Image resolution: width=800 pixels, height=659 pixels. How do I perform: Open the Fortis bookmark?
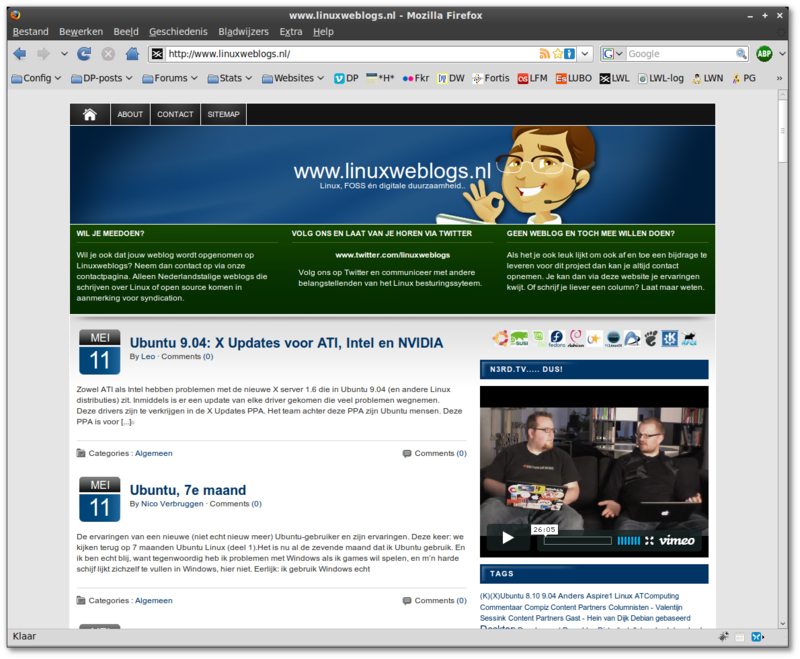pos(491,78)
